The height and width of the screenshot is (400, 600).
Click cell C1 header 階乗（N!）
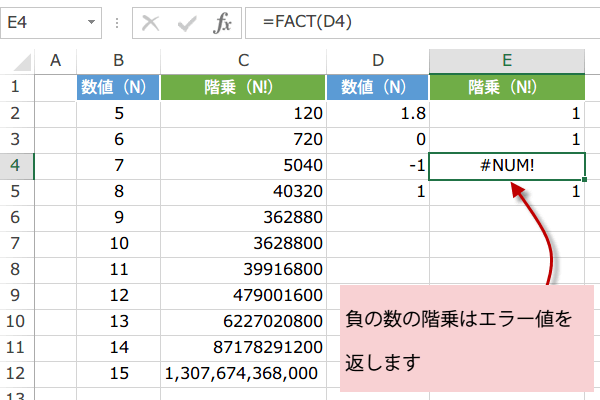(243, 87)
